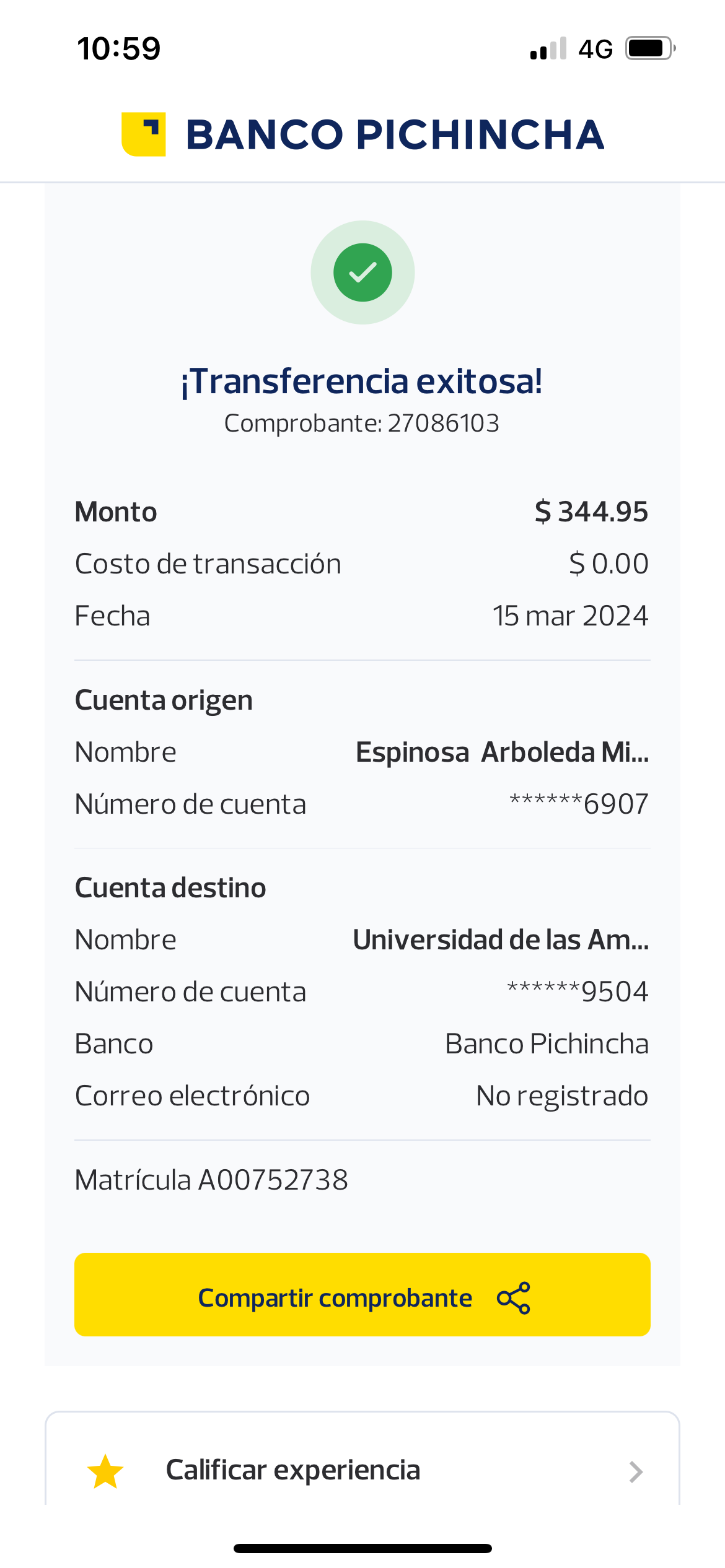Open Calificar experiencia chevron arrow

635,1471
